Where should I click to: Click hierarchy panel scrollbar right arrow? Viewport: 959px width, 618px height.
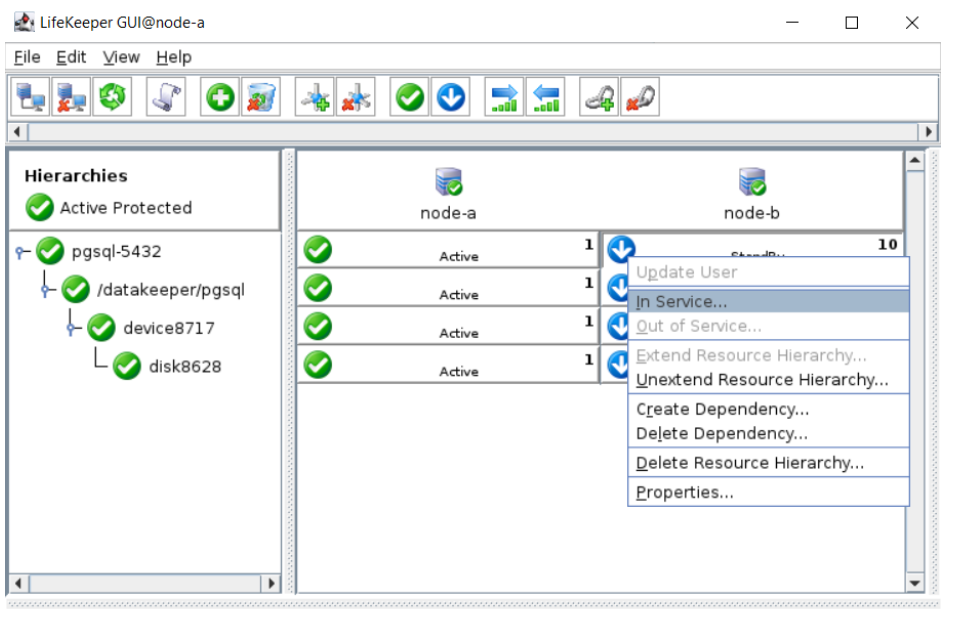(x=271, y=583)
